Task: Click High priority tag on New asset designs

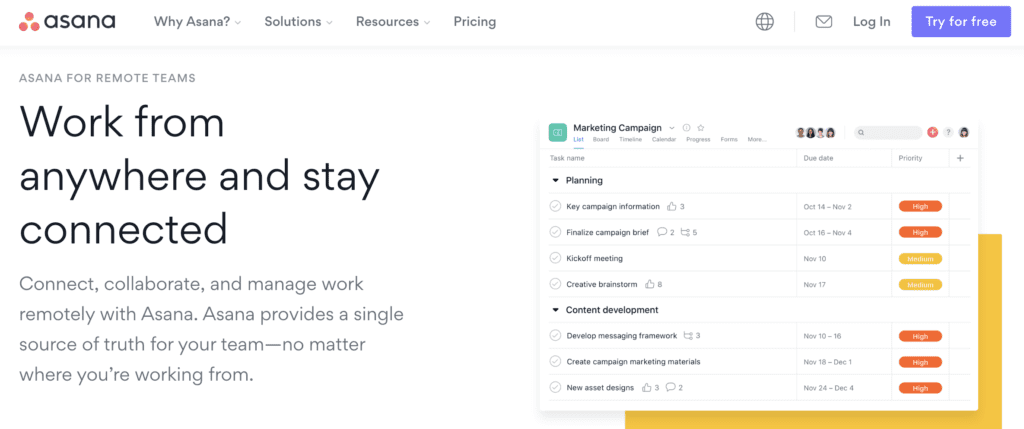Action: (920, 388)
